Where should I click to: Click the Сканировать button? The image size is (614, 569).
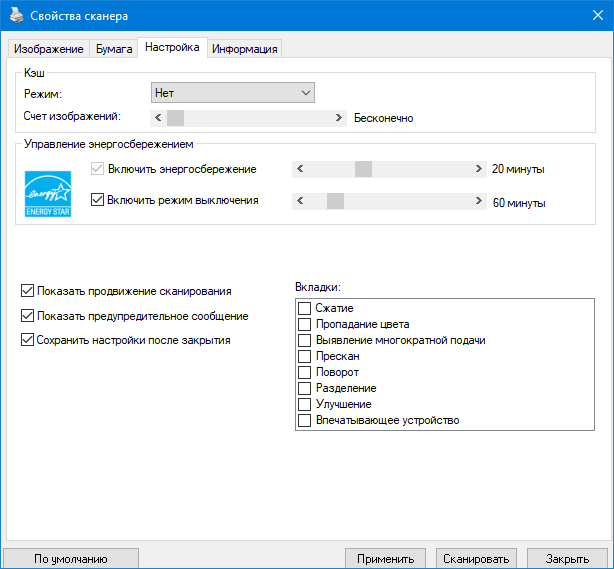[476, 558]
